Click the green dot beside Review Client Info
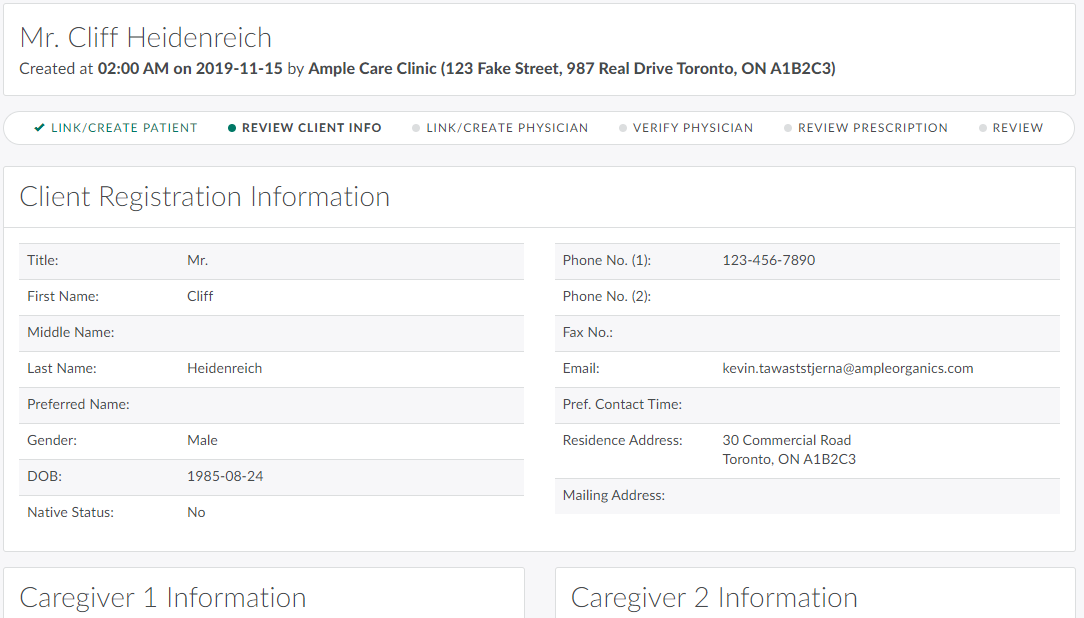 [x=232, y=128]
